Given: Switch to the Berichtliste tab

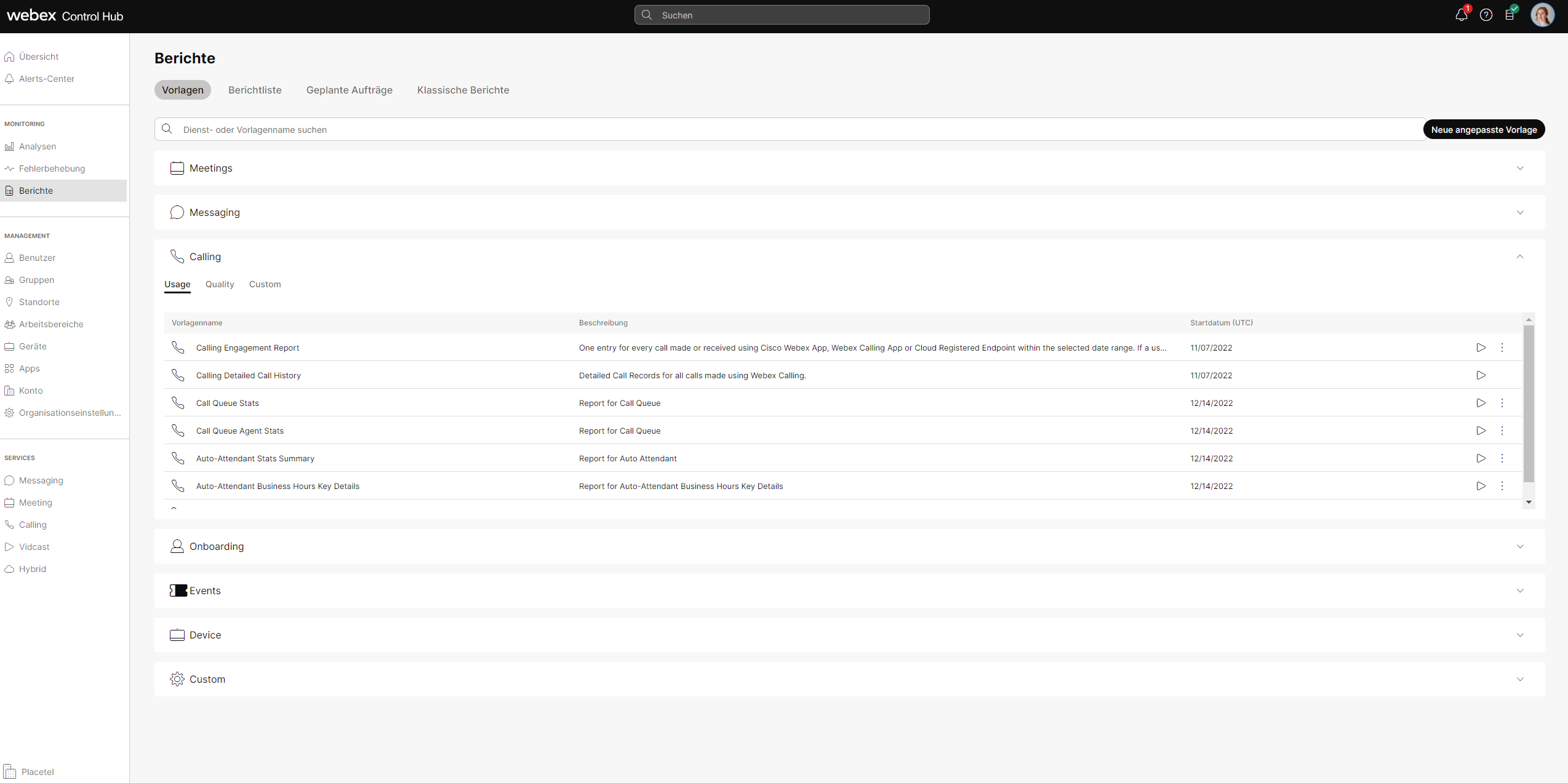Looking at the screenshot, I should (255, 90).
